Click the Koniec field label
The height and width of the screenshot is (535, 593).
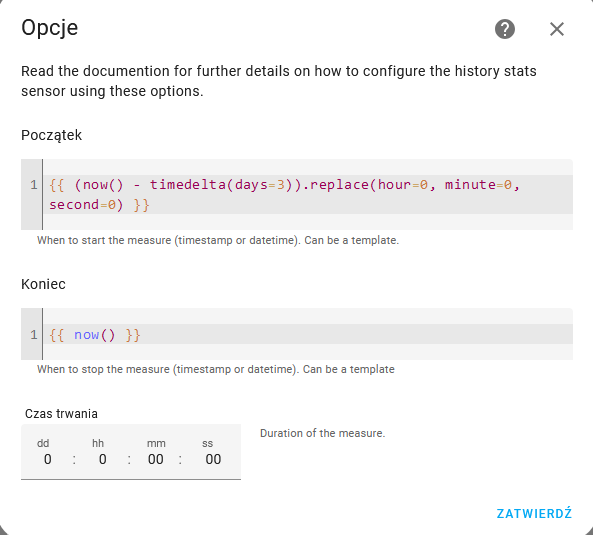pyautogui.click(x=43, y=284)
